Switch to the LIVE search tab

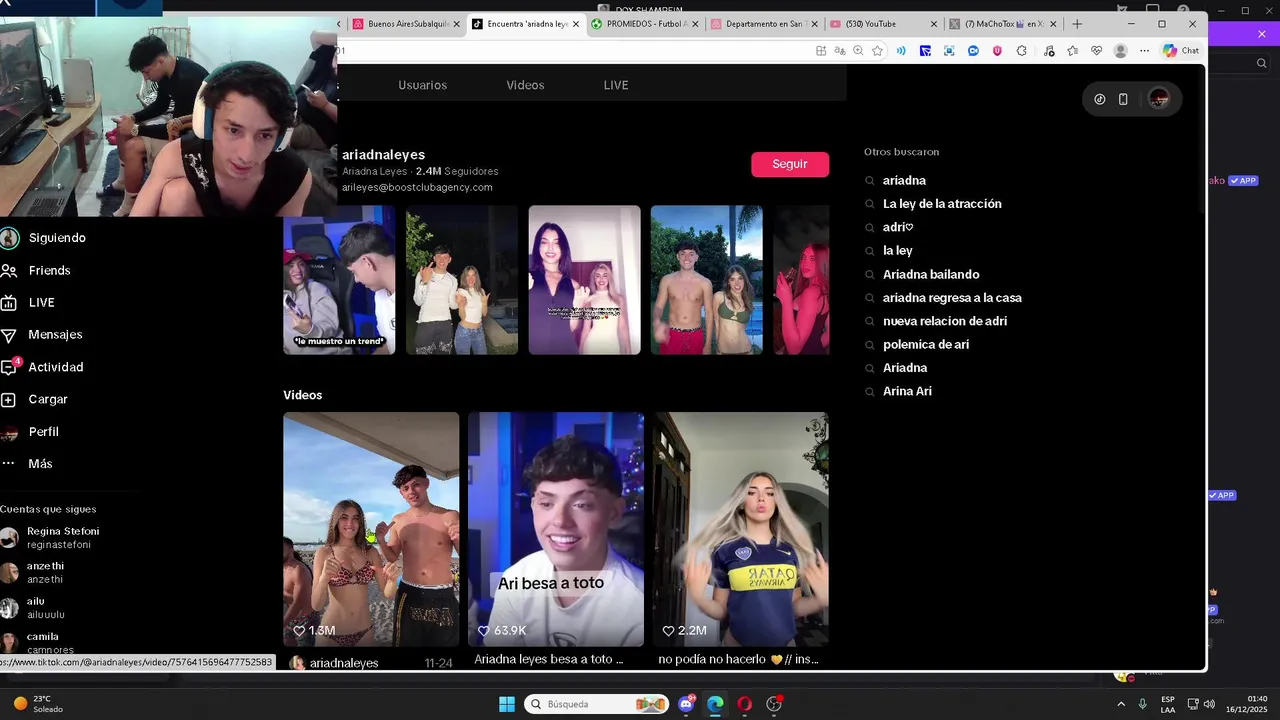(x=616, y=85)
